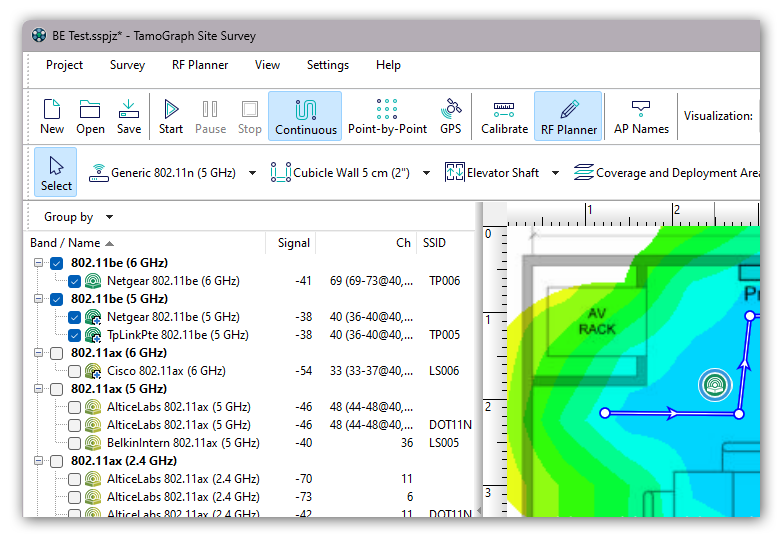Uncheck TpLinkPte 802.11be (5 GHz) access point
Image resolution: width=781 pixels, height=542 pixels.
(75, 335)
